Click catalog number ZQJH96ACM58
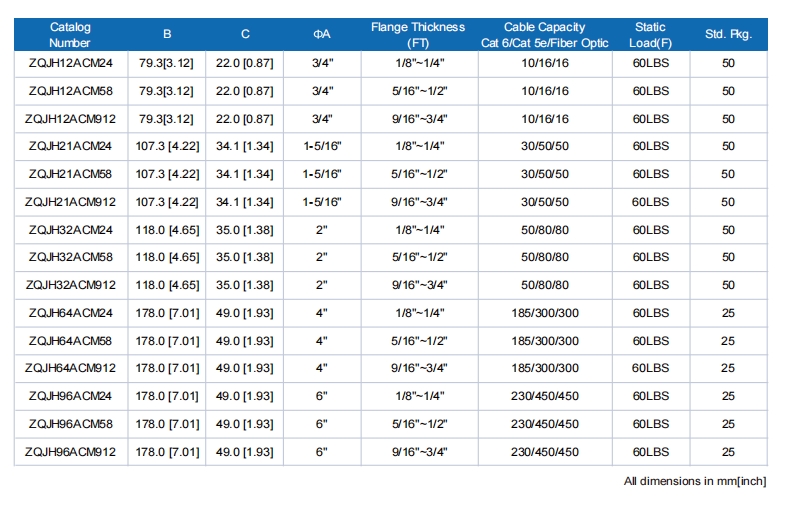Viewport: 788px width, 509px height. (x=70, y=424)
